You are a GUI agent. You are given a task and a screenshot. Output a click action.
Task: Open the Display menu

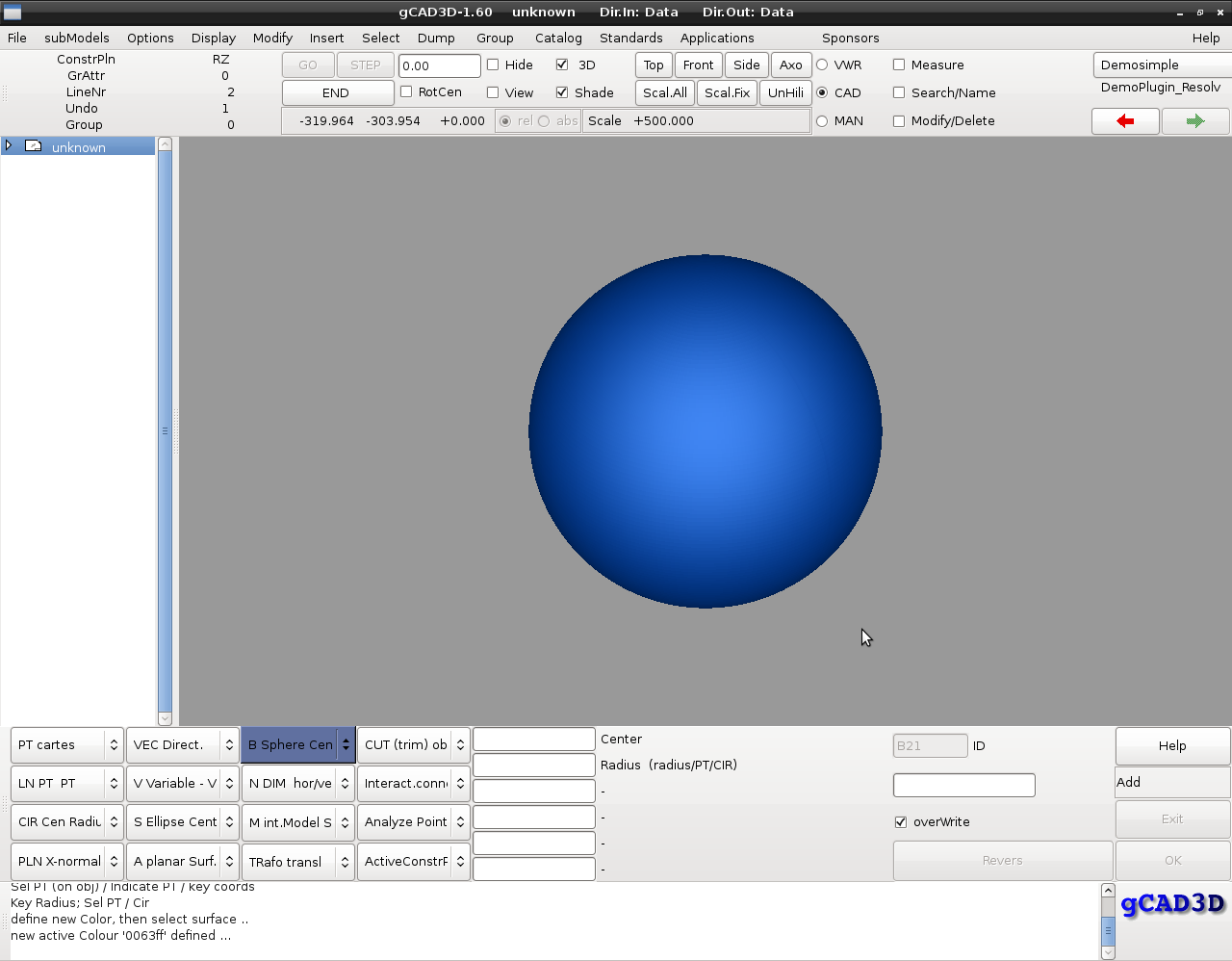(214, 38)
